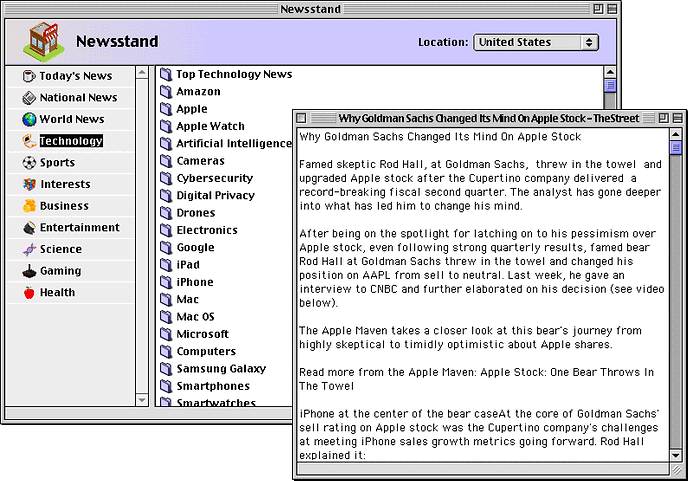Click the Sports soccer ball icon
Viewport: 690px width, 481px height.
tap(29, 163)
